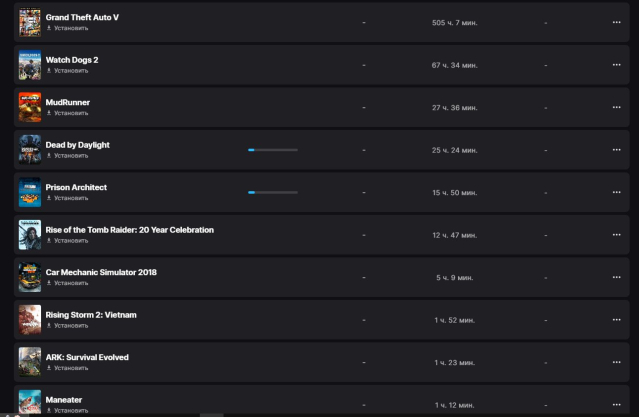This screenshot has height=417, width=639.
Task: Click the Dead by Daylight achievement progress bar
Action: [x=272, y=150]
